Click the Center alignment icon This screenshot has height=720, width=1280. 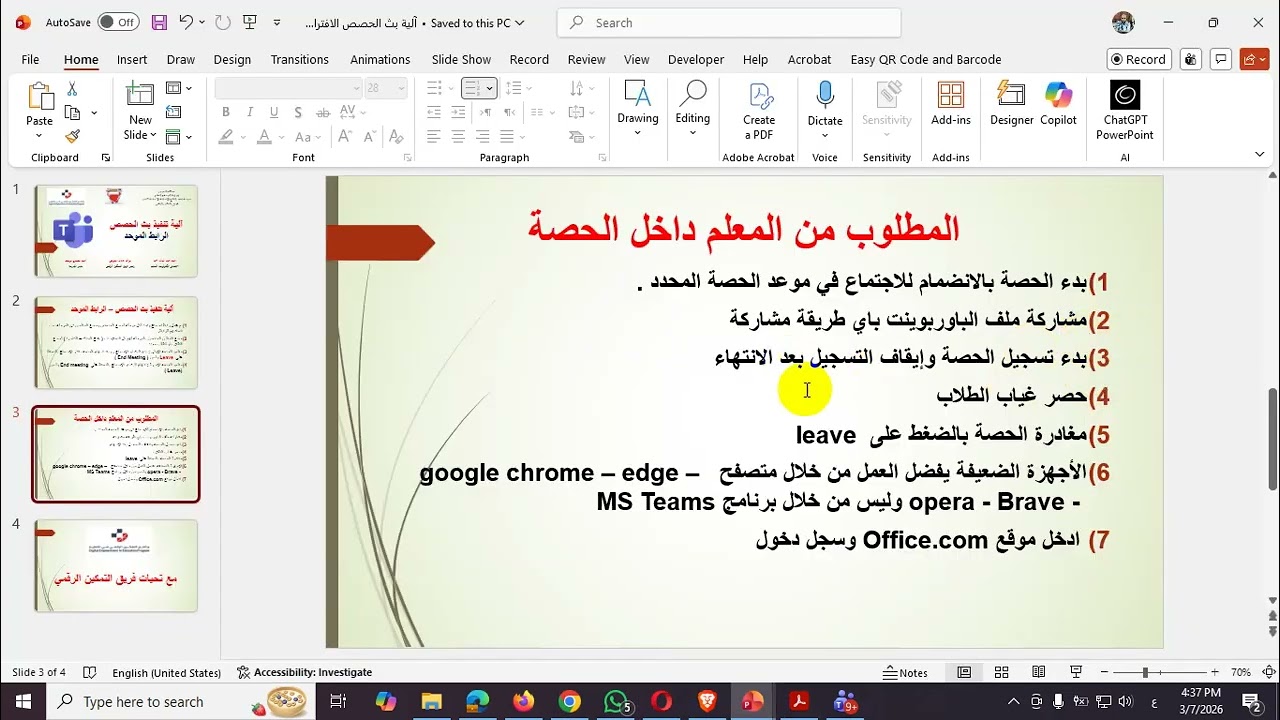click(458, 136)
